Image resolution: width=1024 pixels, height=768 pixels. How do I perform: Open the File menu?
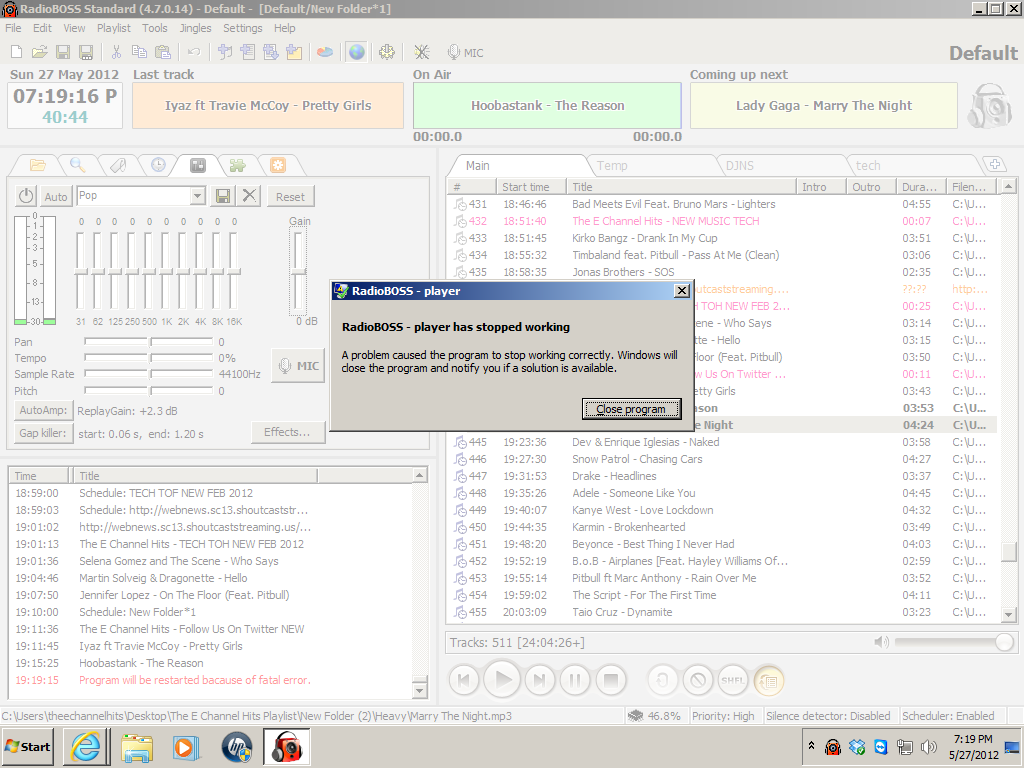point(13,28)
